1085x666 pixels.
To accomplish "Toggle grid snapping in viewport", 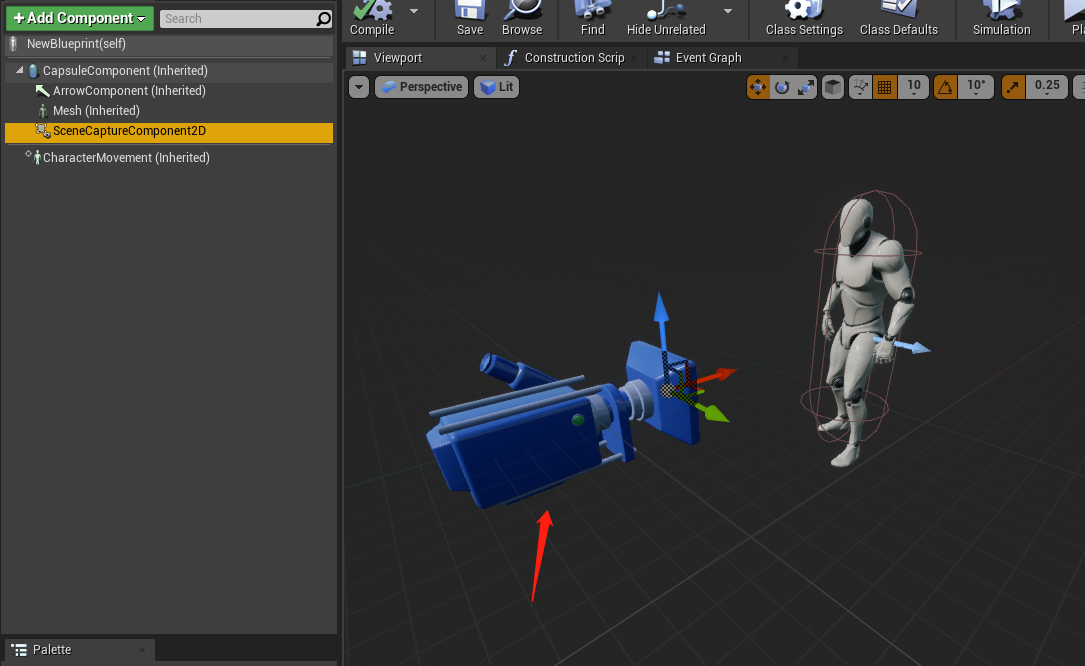I will (884, 87).
